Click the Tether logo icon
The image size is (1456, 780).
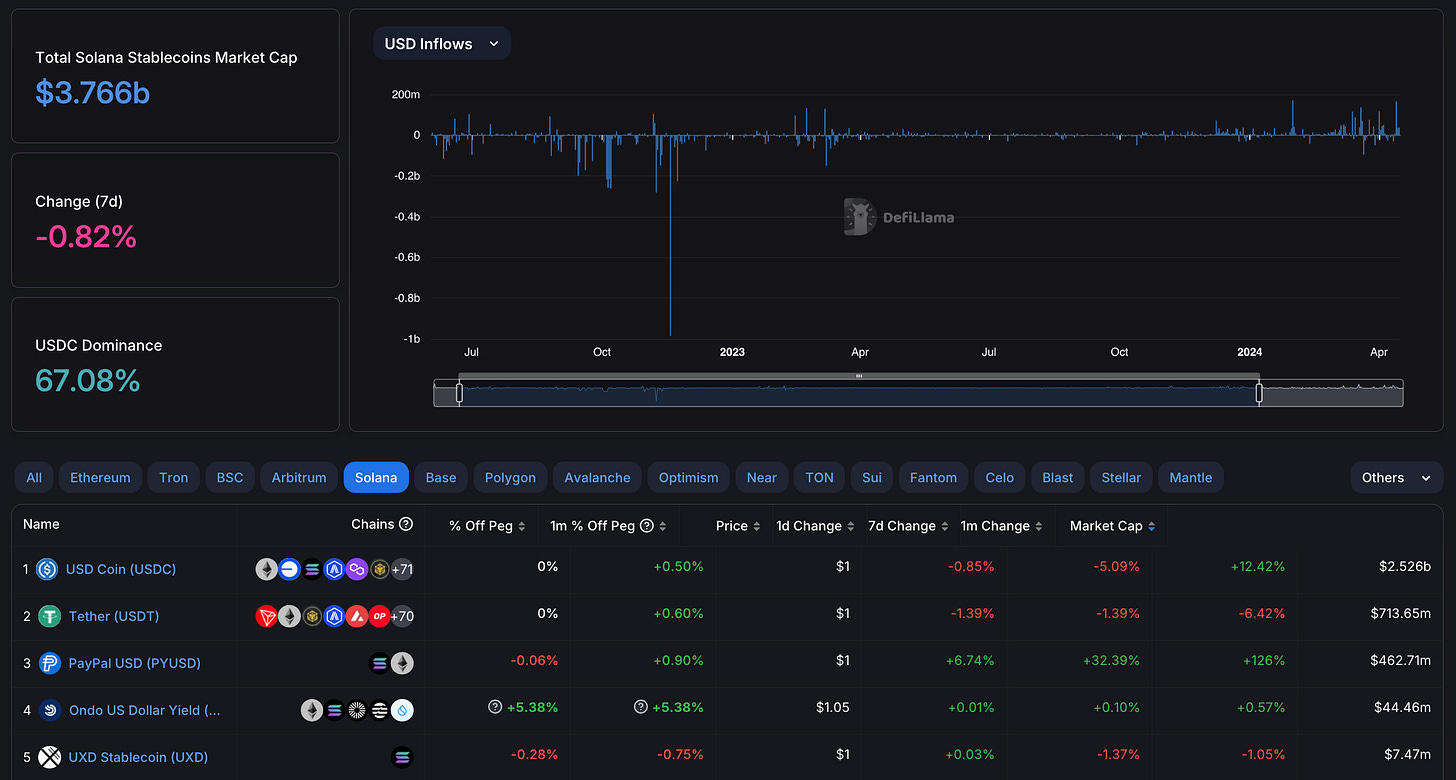point(49,616)
